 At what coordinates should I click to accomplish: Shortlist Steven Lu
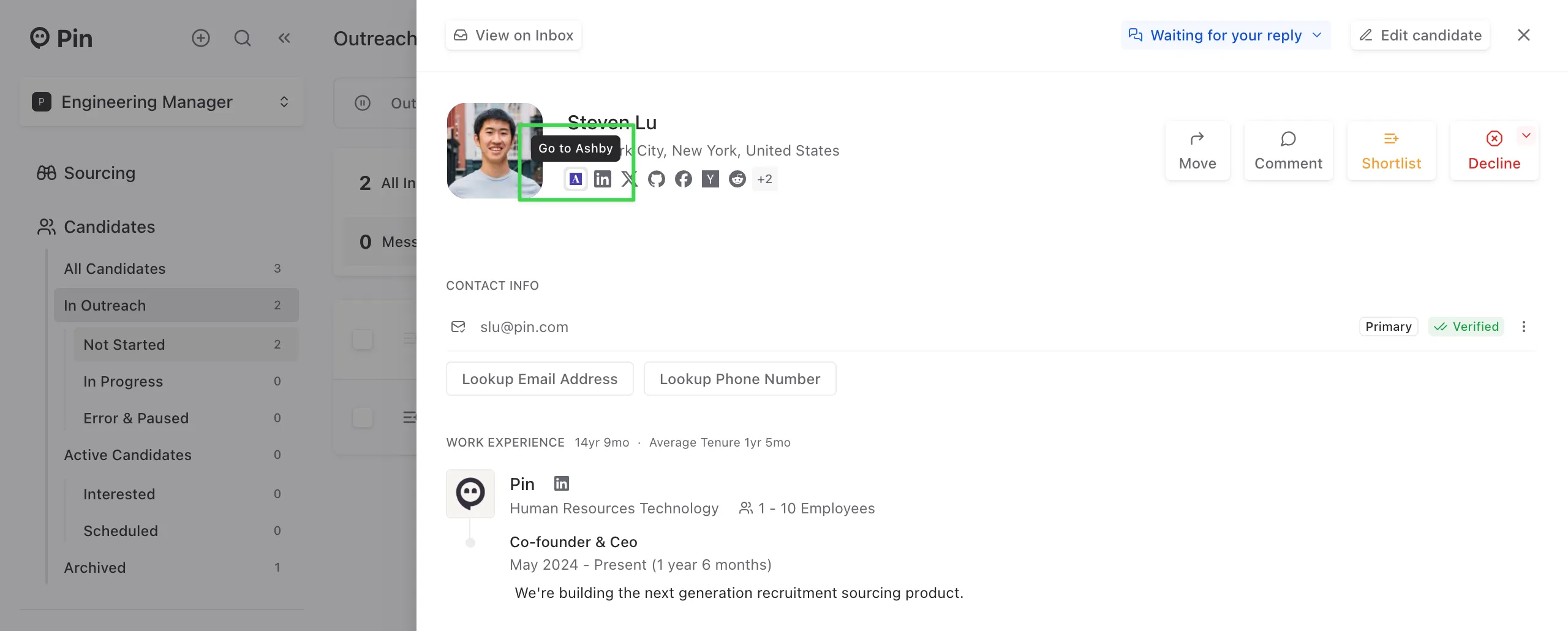coord(1392,151)
